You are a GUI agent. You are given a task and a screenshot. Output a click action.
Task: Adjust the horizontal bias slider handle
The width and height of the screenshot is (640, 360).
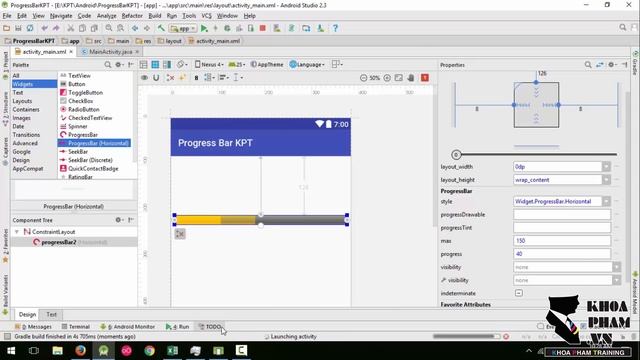point(456,154)
